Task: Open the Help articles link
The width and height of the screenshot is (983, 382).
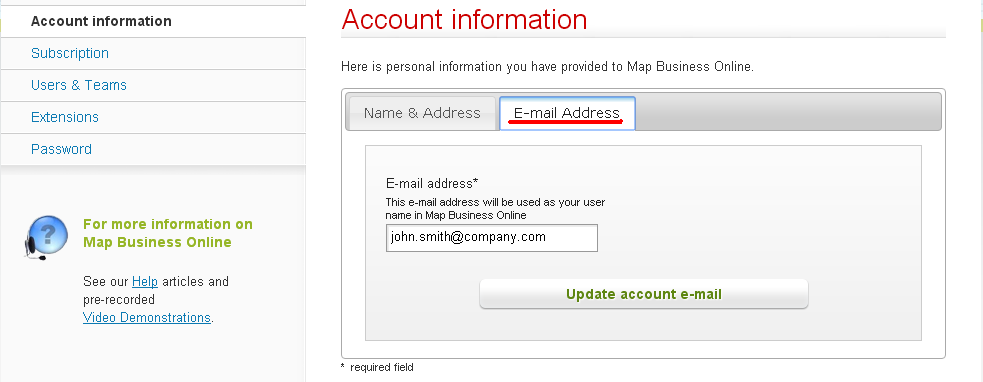Action: [x=145, y=282]
